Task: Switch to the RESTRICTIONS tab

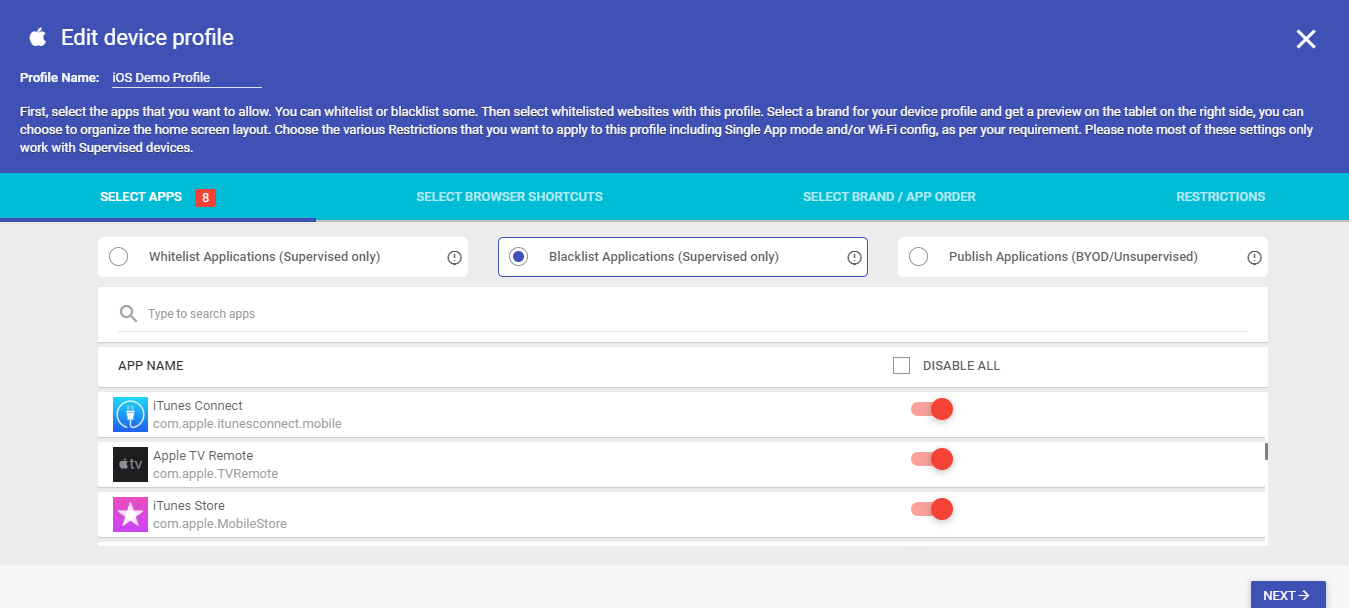Action: point(1220,196)
